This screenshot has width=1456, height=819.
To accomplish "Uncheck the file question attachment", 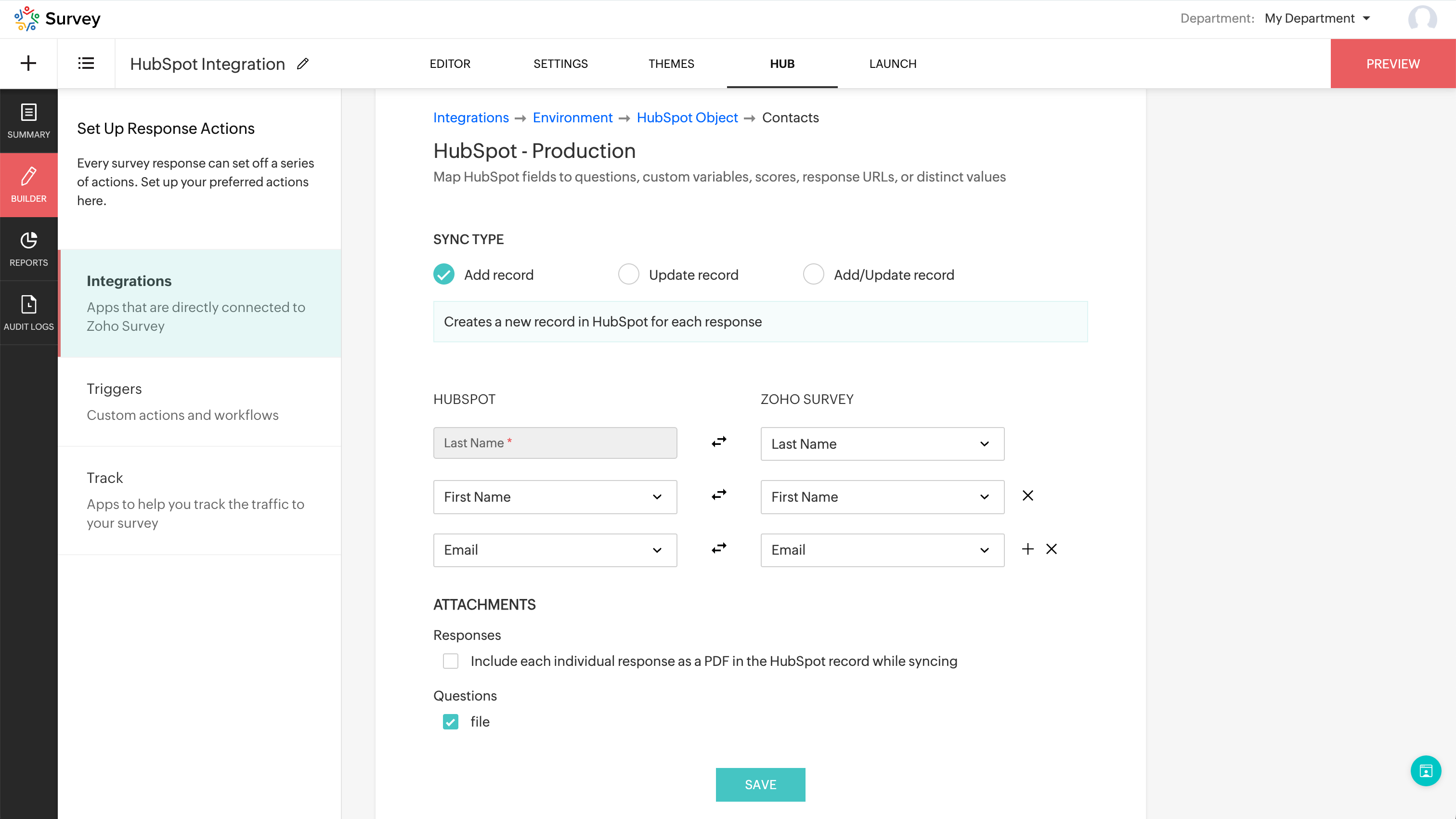I will (451, 722).
